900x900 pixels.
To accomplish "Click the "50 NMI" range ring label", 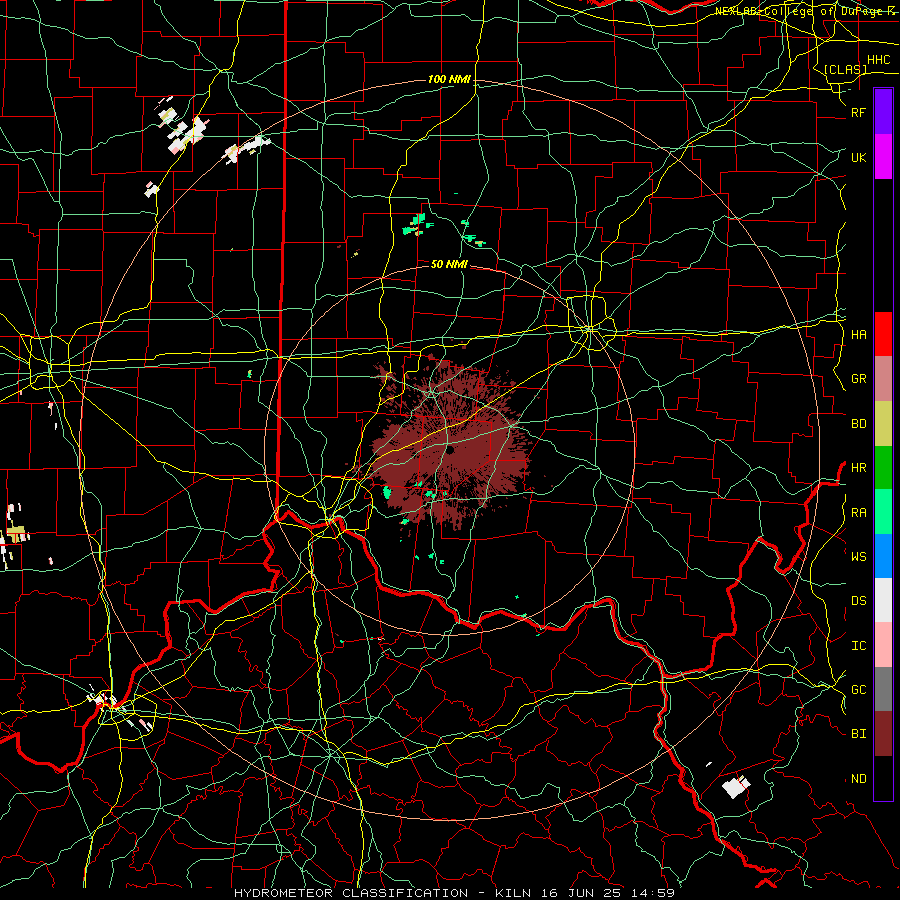I will [449, 264].
